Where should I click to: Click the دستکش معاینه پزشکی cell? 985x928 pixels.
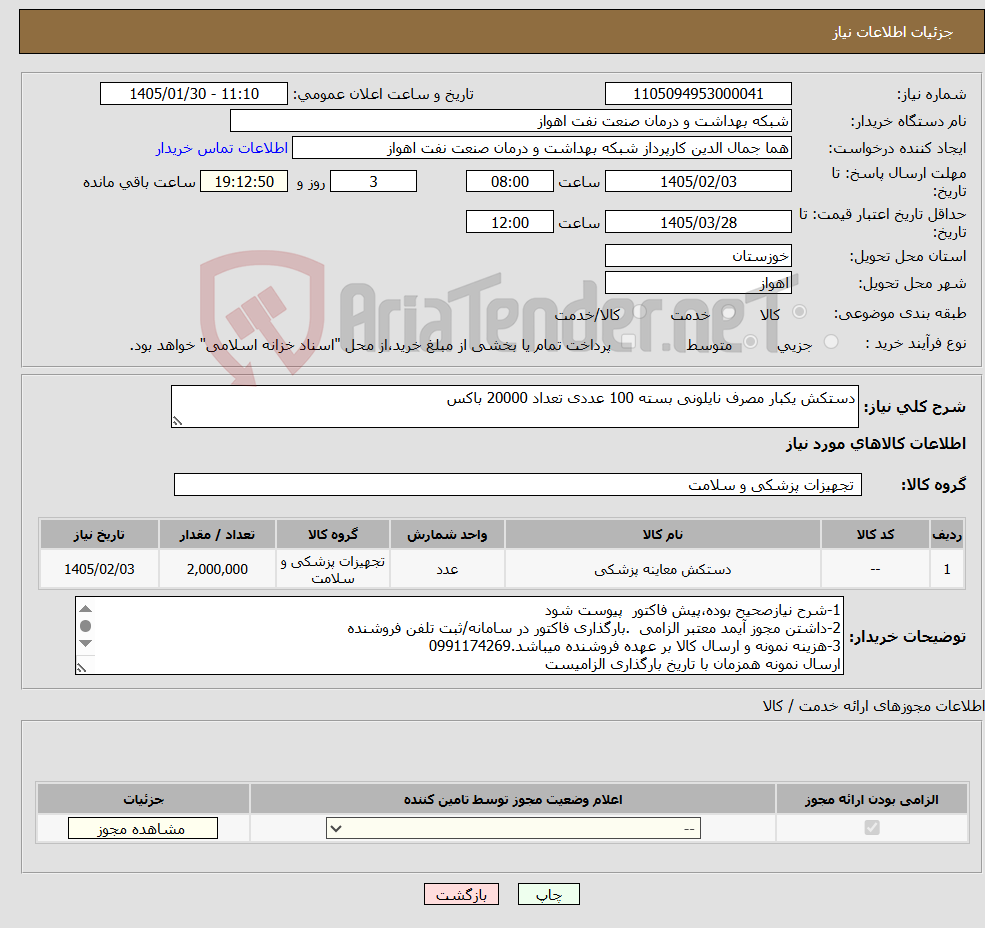(x=662, y=569)
